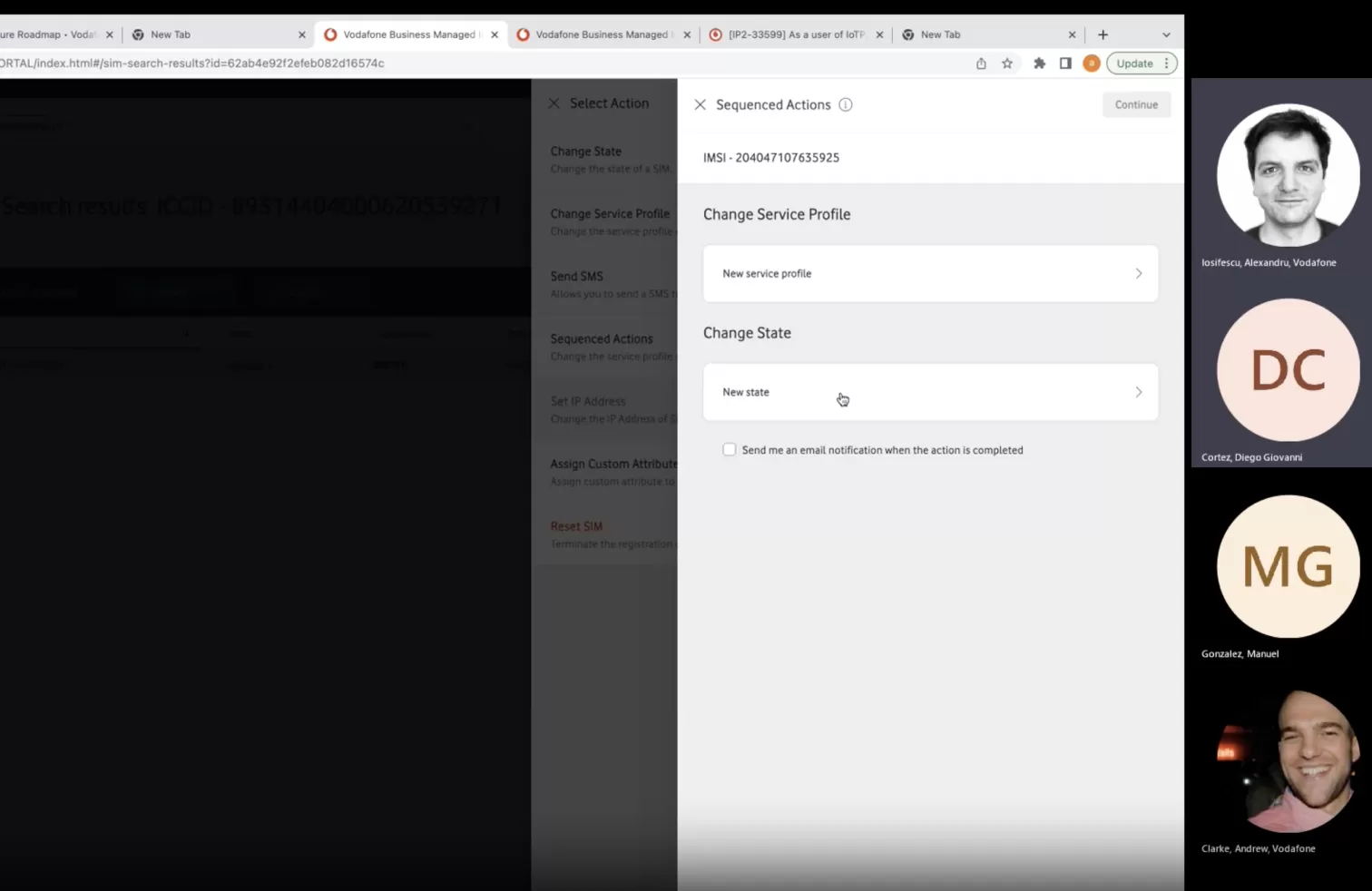Close the Select Action panel
Screen dimensions: 1372x891
(x=554, y=103)
